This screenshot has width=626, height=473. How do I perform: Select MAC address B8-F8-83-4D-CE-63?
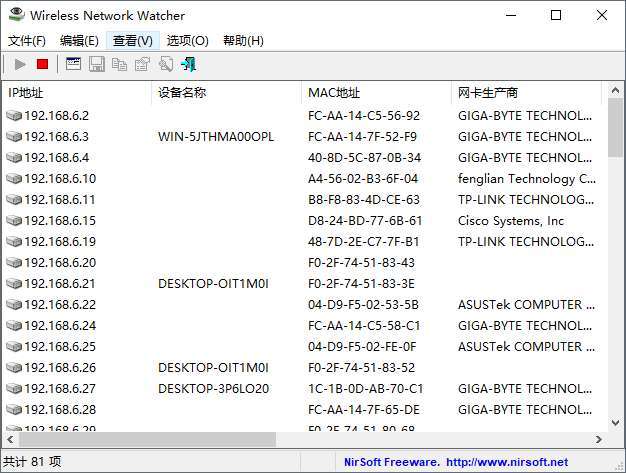tap(364, 200)
